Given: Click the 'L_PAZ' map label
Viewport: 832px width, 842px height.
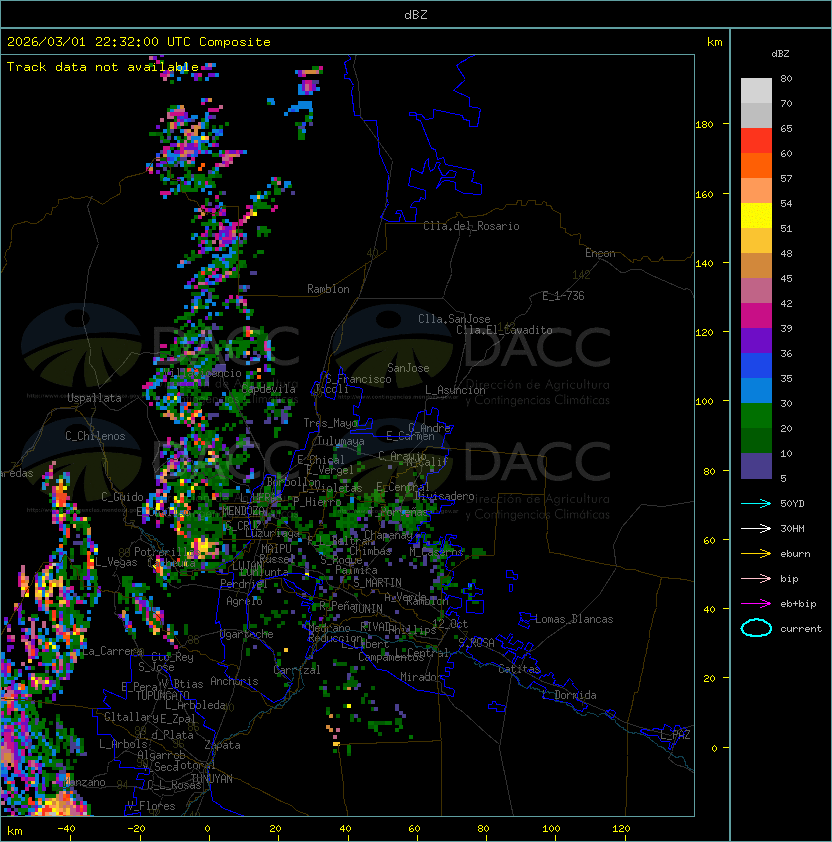Looking at the screenshot, I should (x=675, y=735).
